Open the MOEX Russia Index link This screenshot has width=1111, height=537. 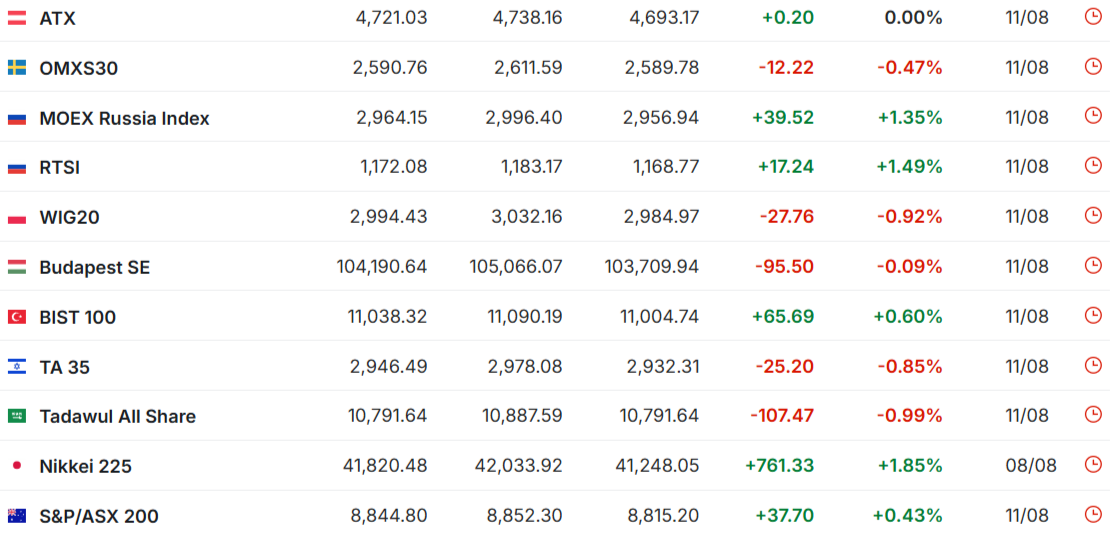click(x=125, y=118)
